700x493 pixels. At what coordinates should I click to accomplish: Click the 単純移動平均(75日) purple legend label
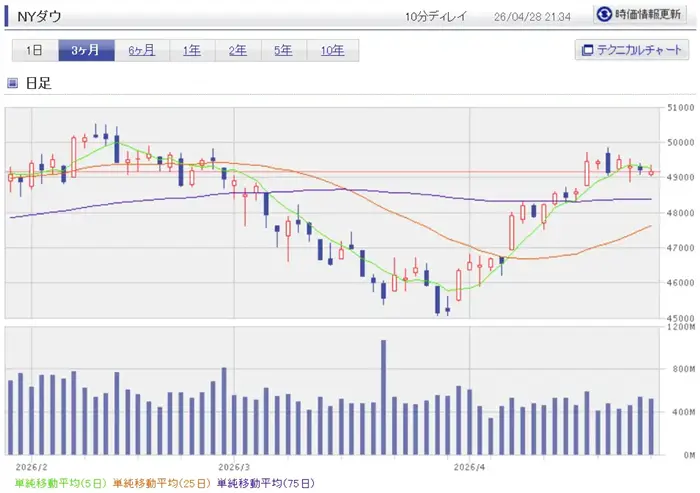tap(267, 482)
